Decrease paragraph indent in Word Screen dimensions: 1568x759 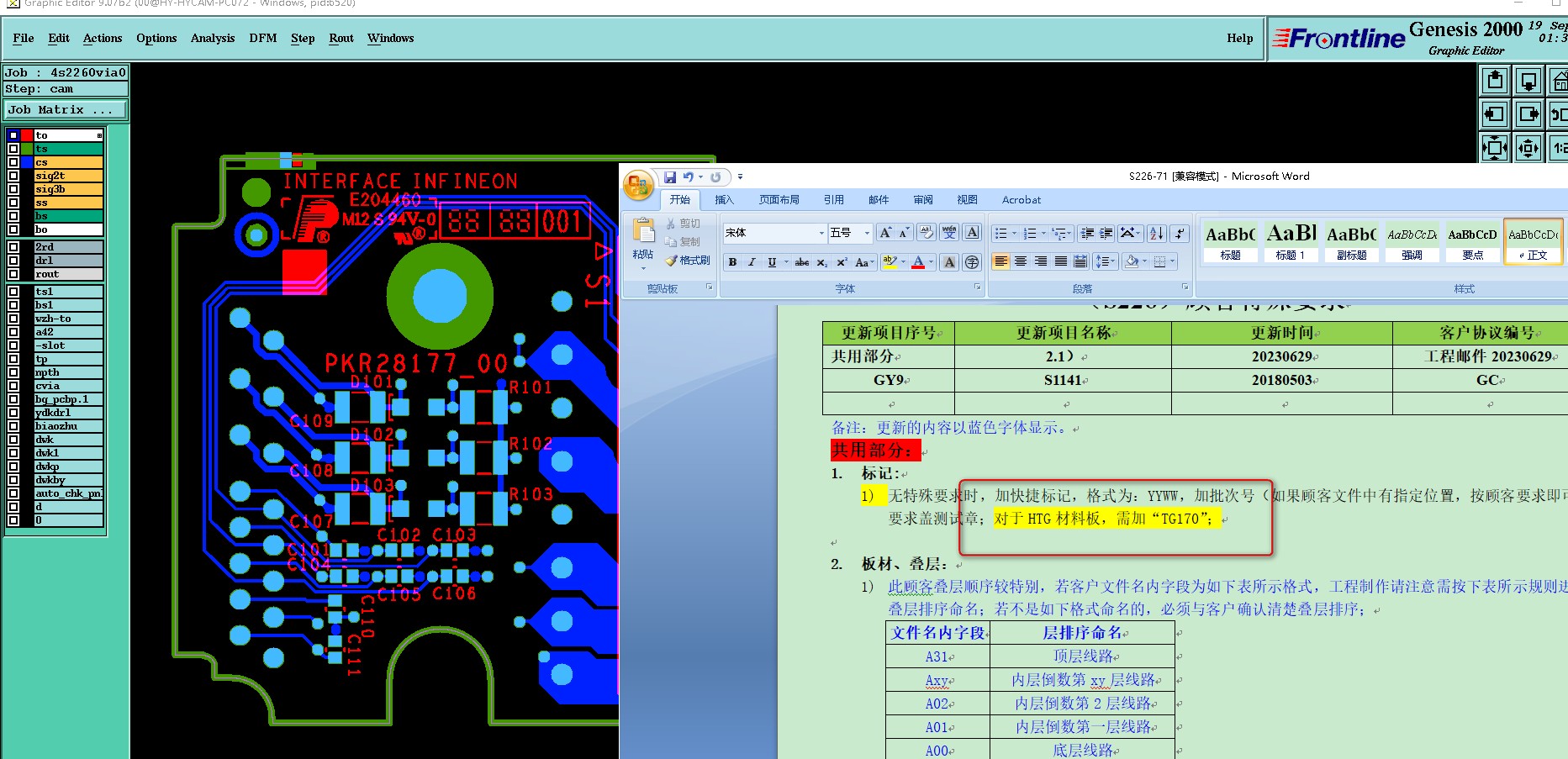click(1087, 233)
